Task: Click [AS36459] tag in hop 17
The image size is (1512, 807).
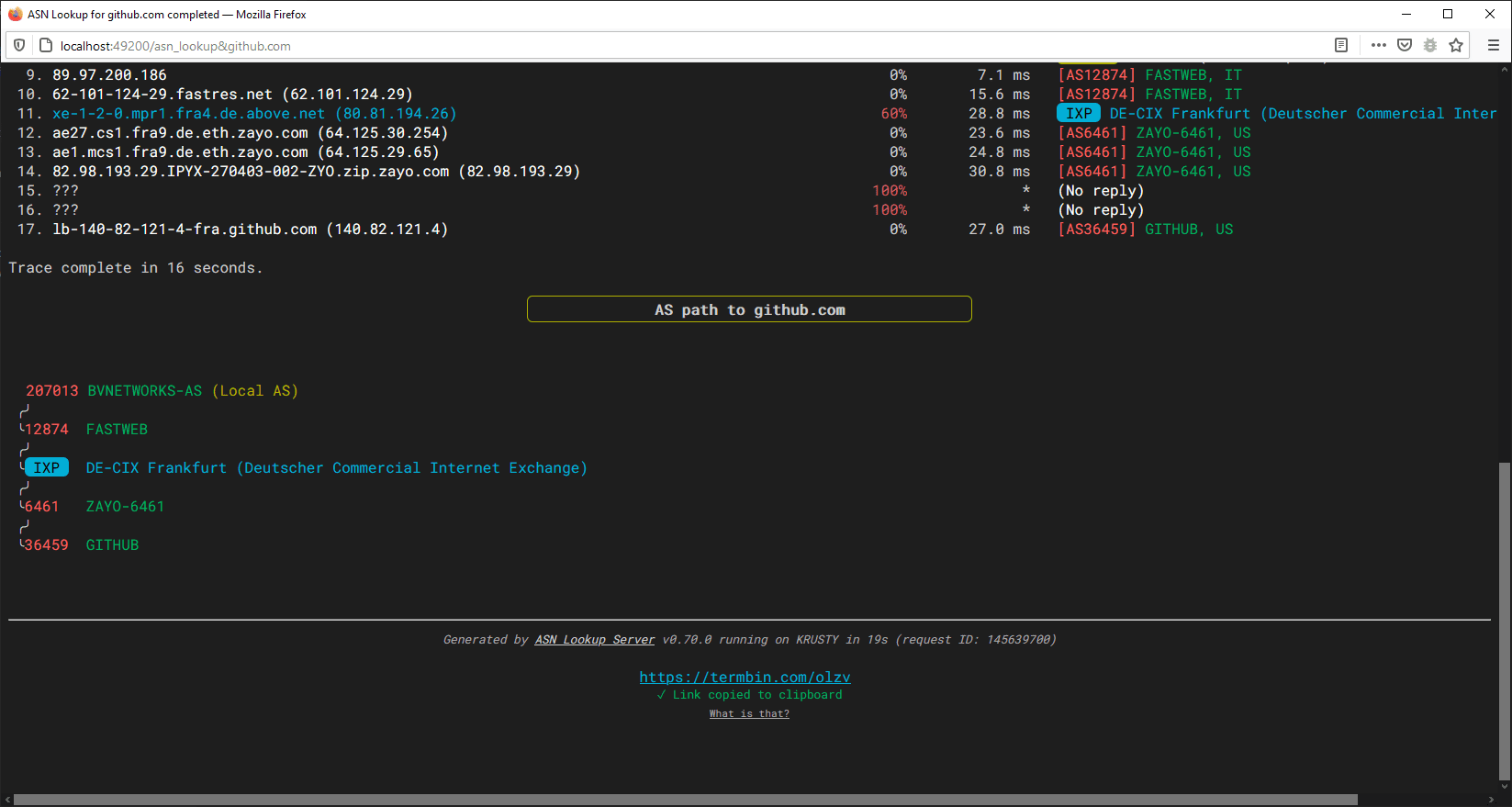Action: (x=1096, y=230)
